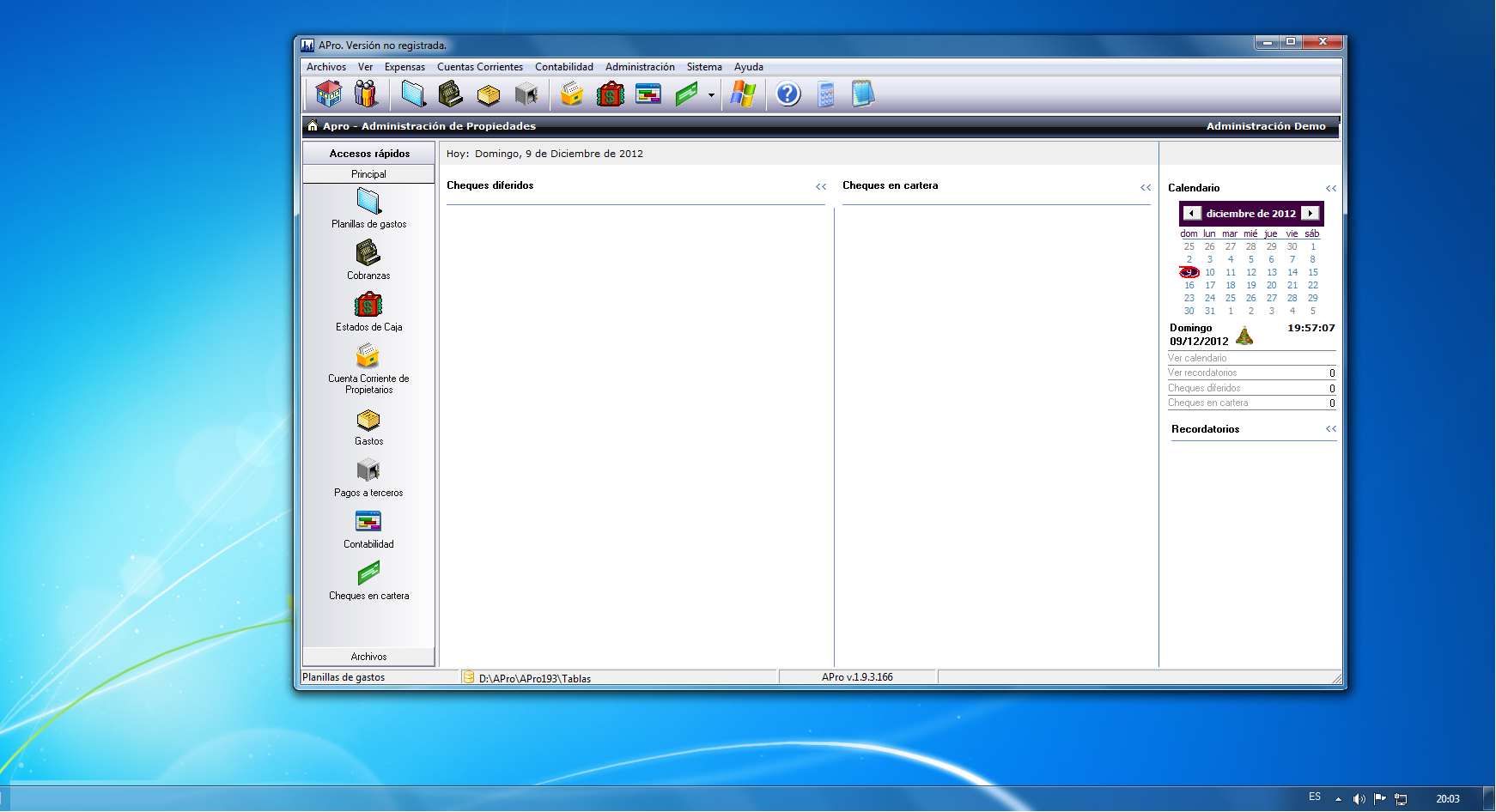This screenshot has height=812, width=1496.
Task: Open the dropdown arrow beside the check icon
Action: tap(711, 94)
